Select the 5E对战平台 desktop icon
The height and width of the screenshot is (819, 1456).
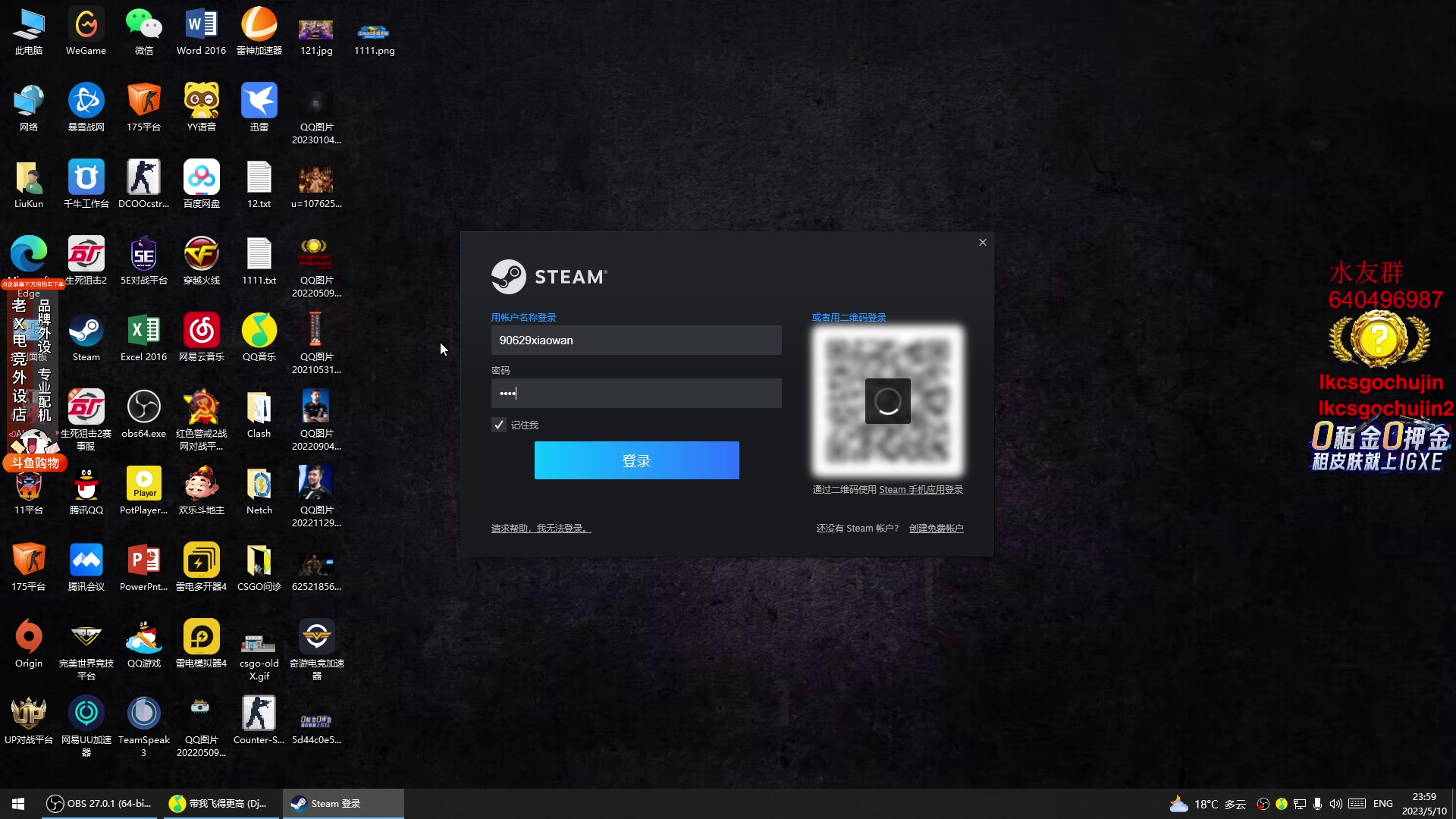point(143,262)
